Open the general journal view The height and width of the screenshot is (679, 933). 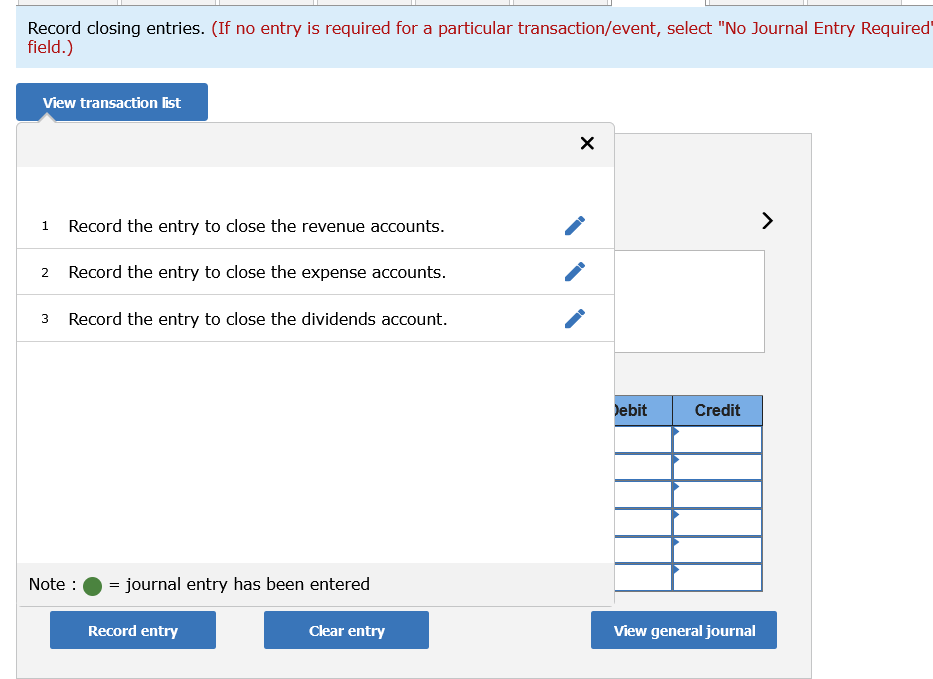[683, 630]
